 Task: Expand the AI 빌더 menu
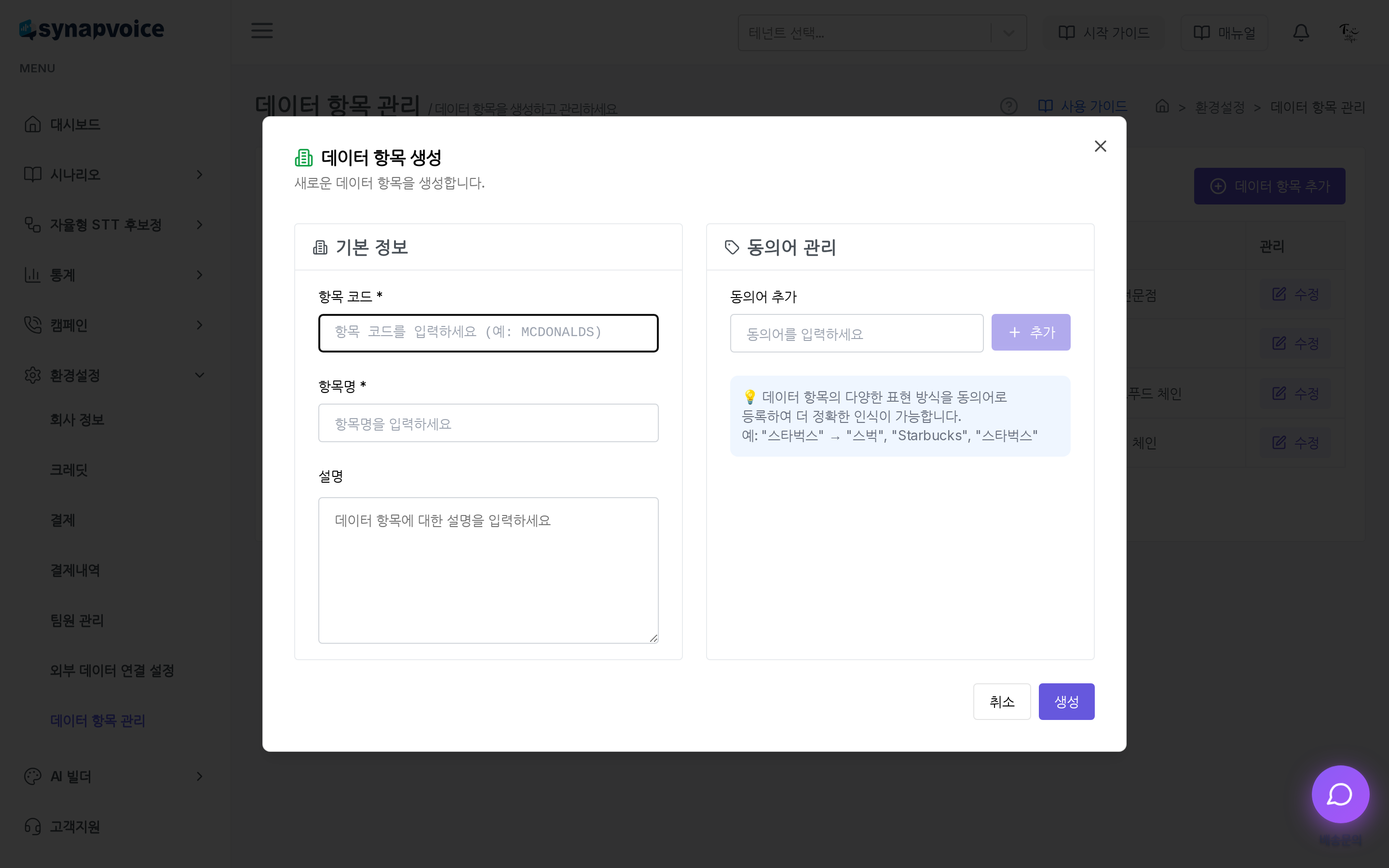tap(115, 776)
